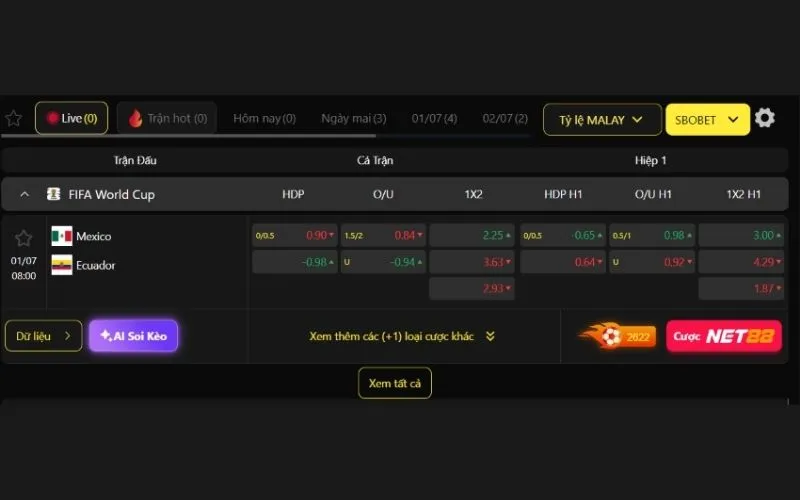800x500 pixels.
Task: Click the flame icon on Trận hot
Action: coord(135,118)
